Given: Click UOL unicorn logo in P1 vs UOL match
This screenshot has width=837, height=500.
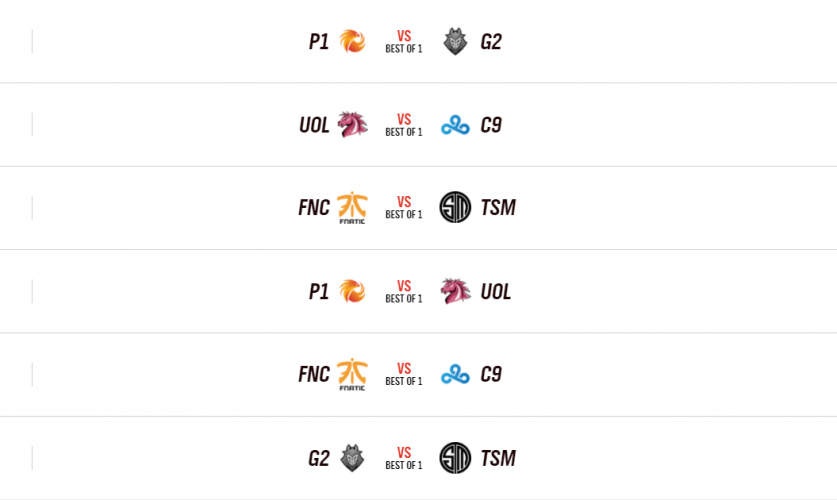Looking at the screenshot, I should (x=455, y=291).
